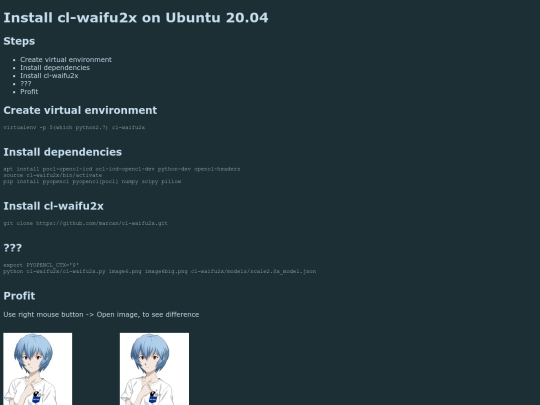Click the virtualenv command code line
The image size is (540, 405).
[74, 127]
